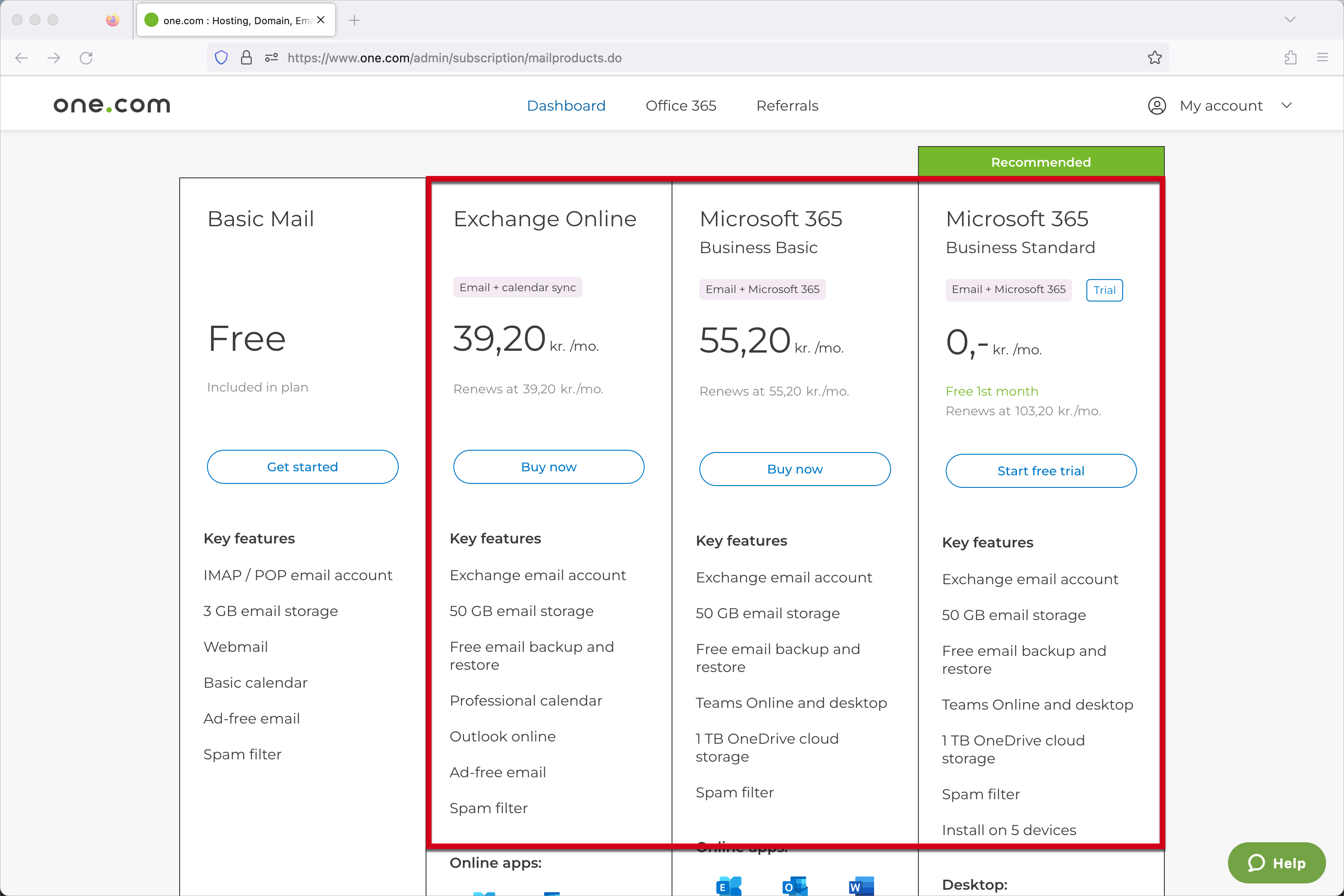The image size is (1344, 896).
Task: Open the site permissions icon in address bar
Action: (x=271, y=58)
